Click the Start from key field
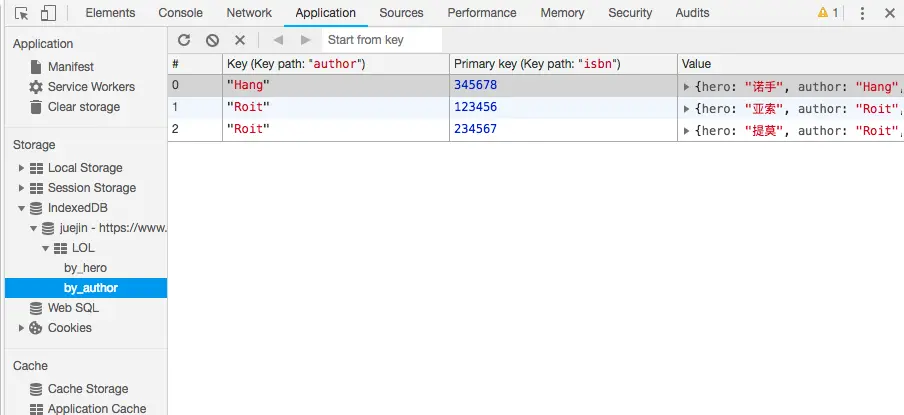The width and height of the screenshot is (904, 415). [x=381, y=40]
